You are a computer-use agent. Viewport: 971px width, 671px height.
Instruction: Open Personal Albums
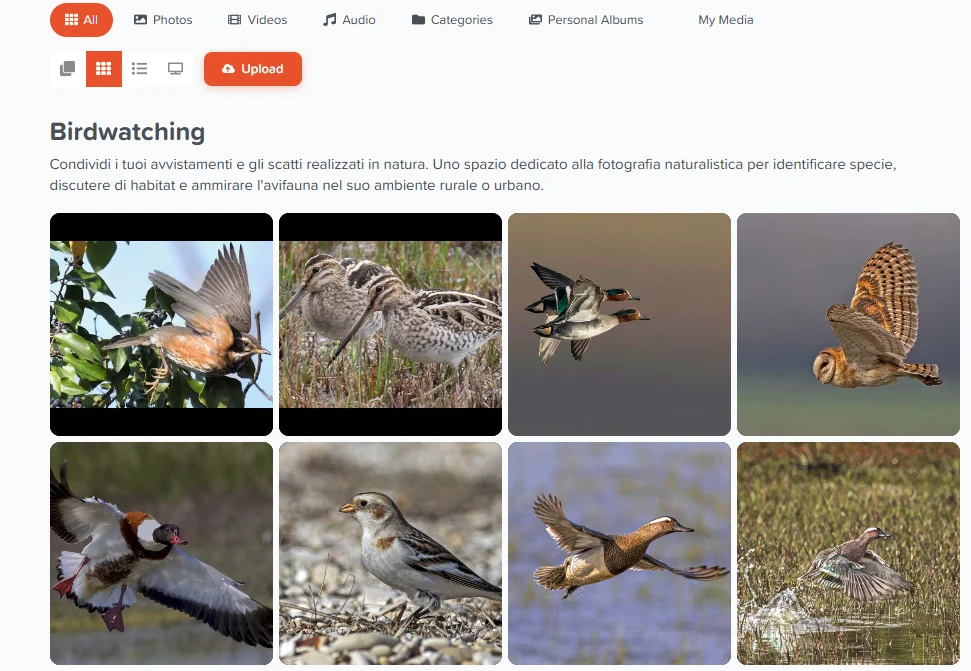586,20
